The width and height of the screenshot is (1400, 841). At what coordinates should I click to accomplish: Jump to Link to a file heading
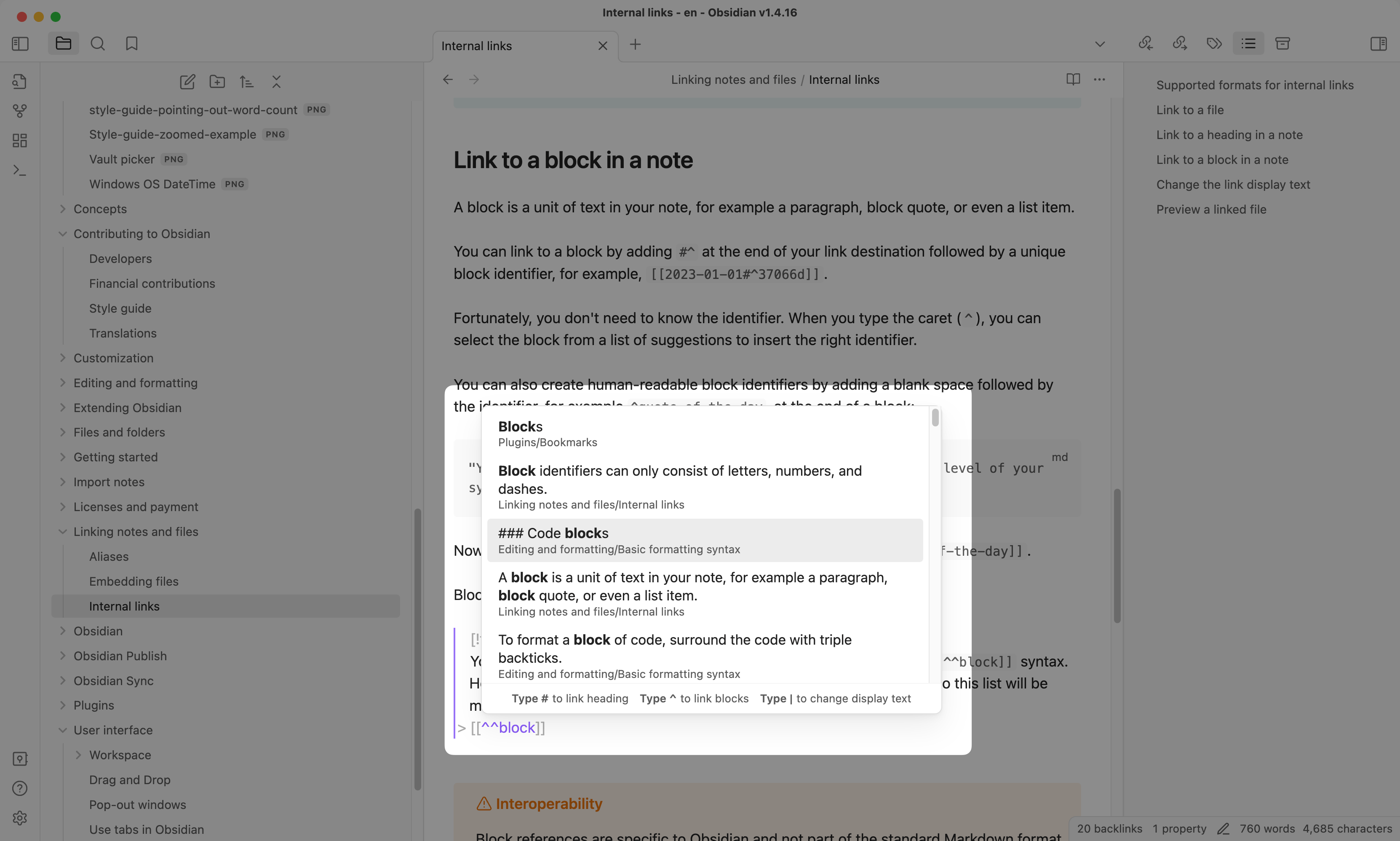1190,110
